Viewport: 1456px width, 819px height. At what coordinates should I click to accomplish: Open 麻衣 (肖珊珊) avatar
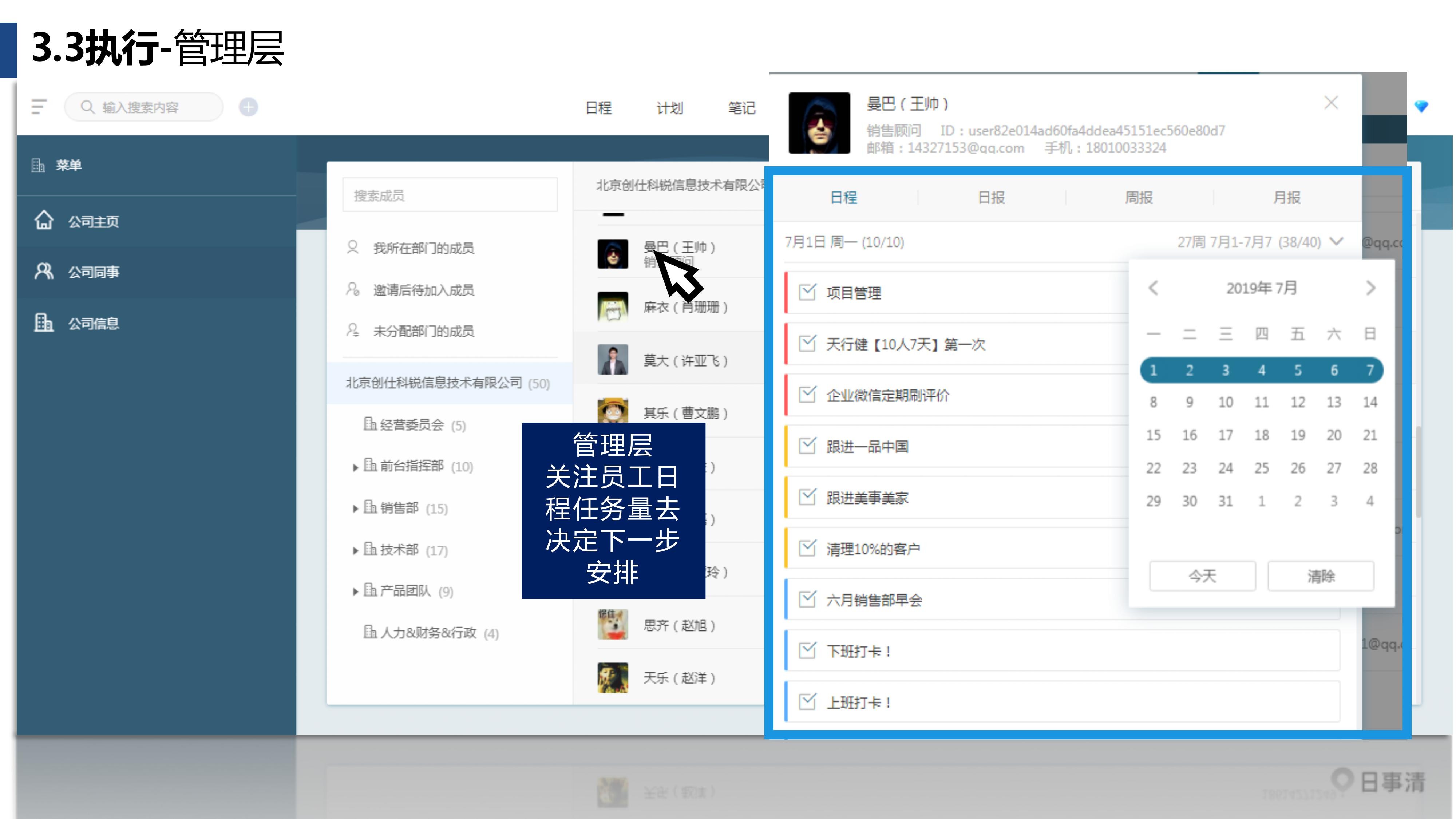[613, 307]
